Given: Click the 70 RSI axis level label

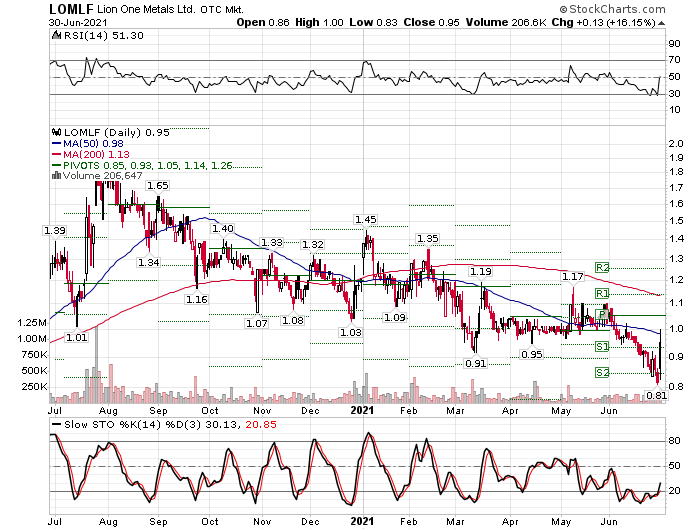Looking at the screenshot, I should pyautogui.click(x=675, y=60).
